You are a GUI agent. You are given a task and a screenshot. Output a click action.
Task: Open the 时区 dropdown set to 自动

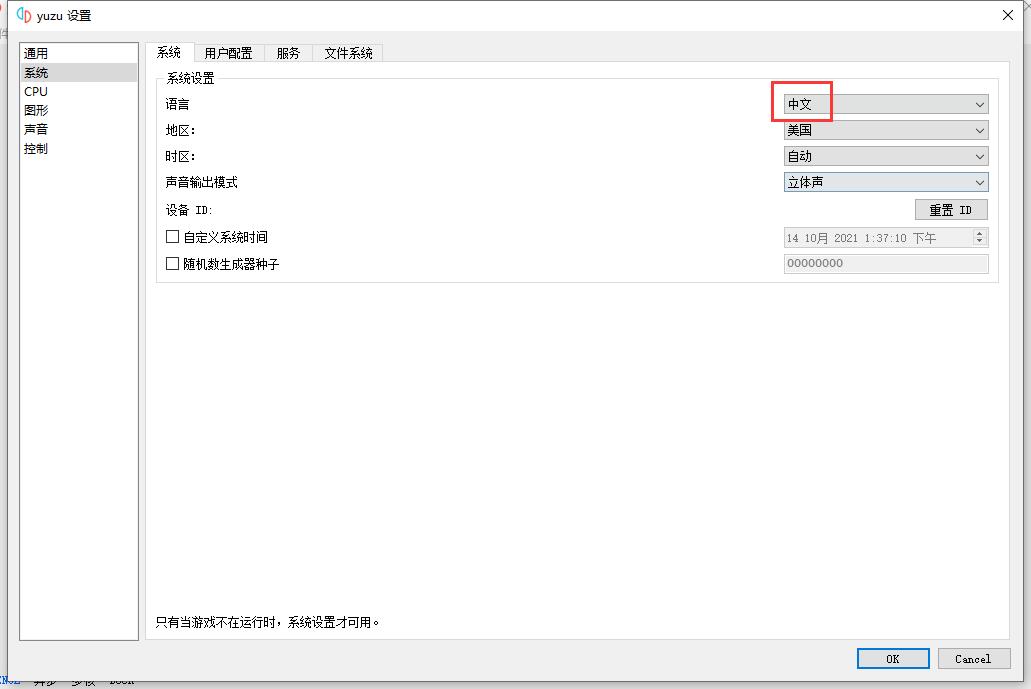pyautogui.click(x=885, y=156)
